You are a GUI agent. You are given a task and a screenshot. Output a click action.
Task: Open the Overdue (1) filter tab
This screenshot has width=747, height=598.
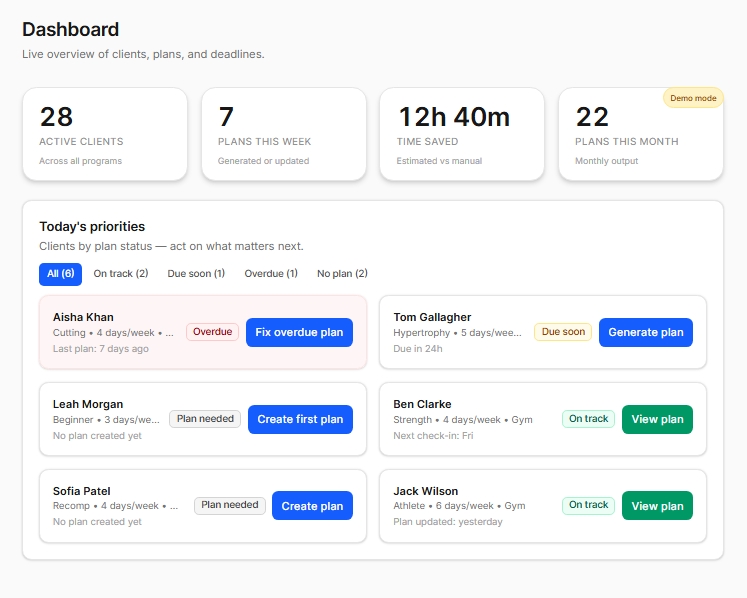coord(271,273)
